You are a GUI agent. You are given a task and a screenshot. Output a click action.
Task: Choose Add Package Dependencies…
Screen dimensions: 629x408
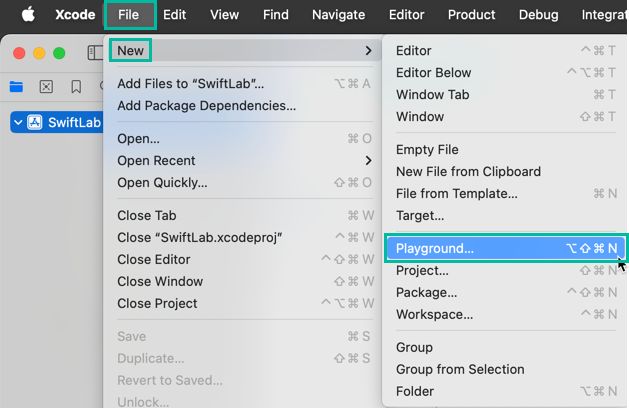(x=244, y=106)
